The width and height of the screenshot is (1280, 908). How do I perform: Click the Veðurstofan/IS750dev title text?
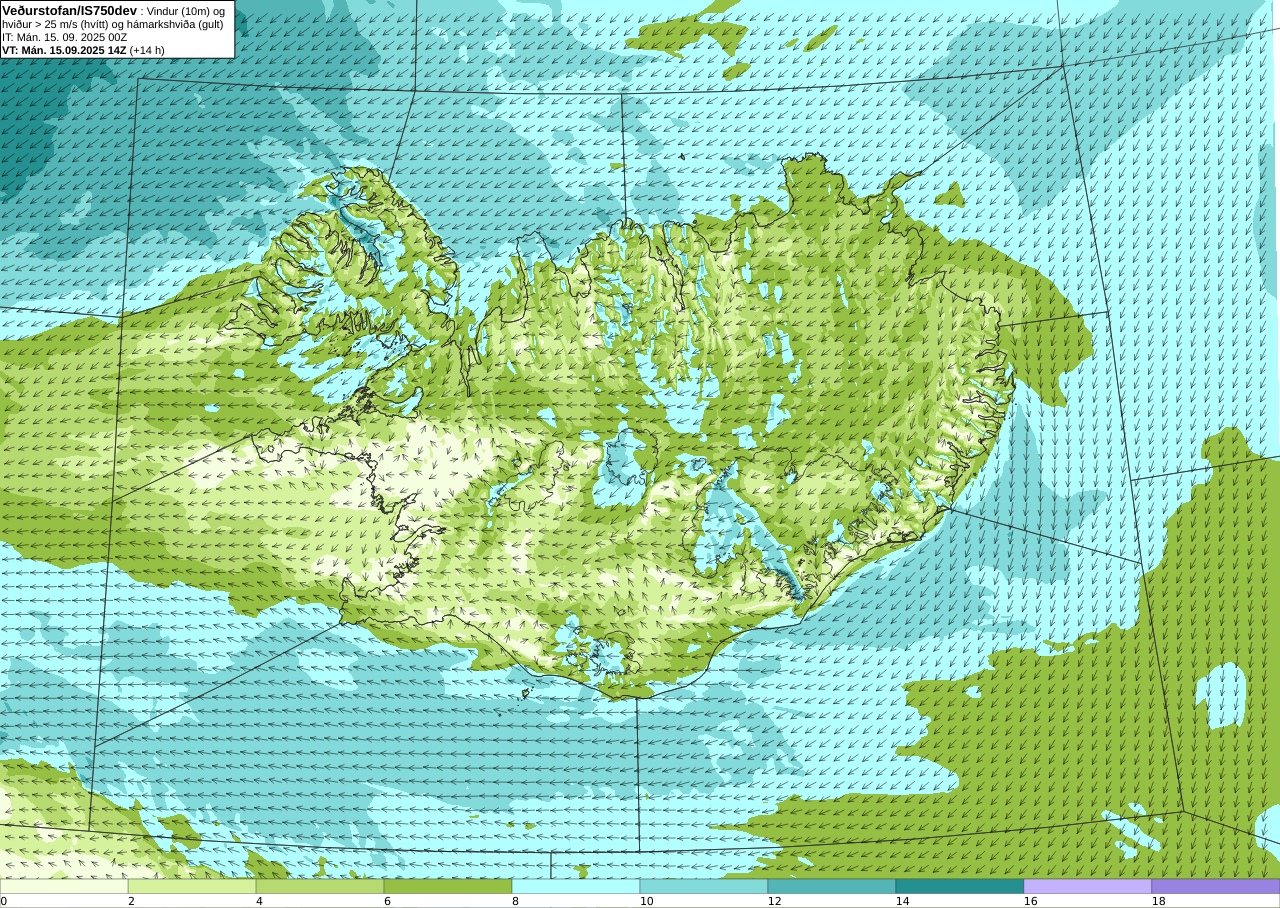tap(70, 11)
